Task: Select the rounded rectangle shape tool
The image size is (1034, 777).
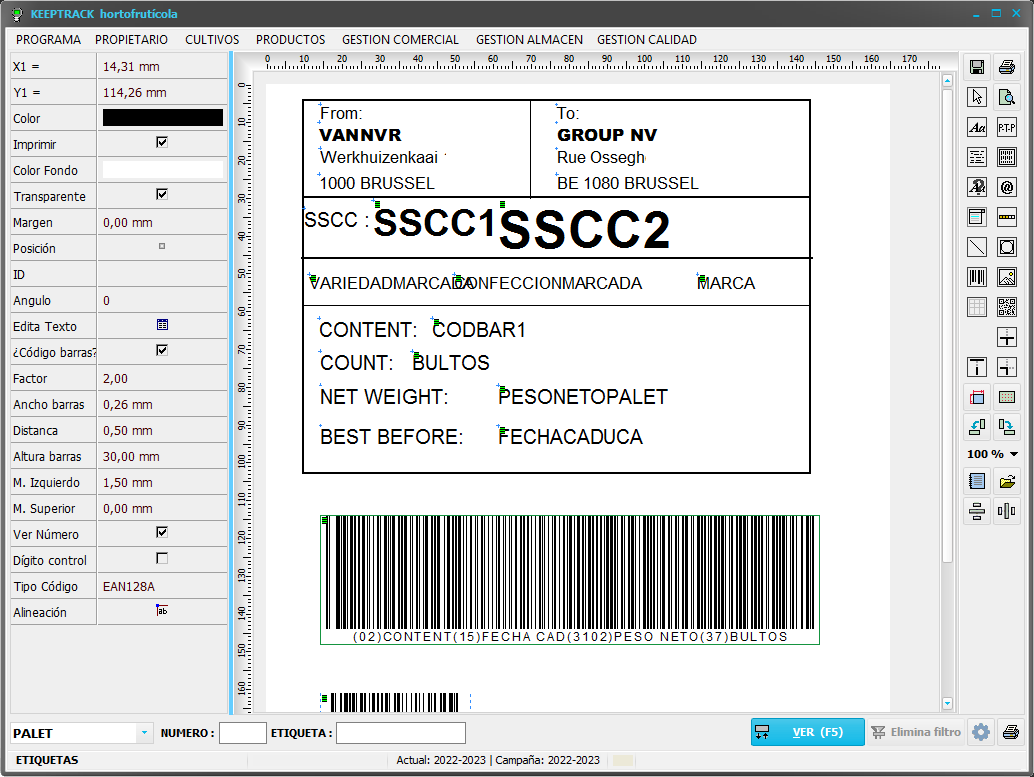Action: coord(1006,247)
